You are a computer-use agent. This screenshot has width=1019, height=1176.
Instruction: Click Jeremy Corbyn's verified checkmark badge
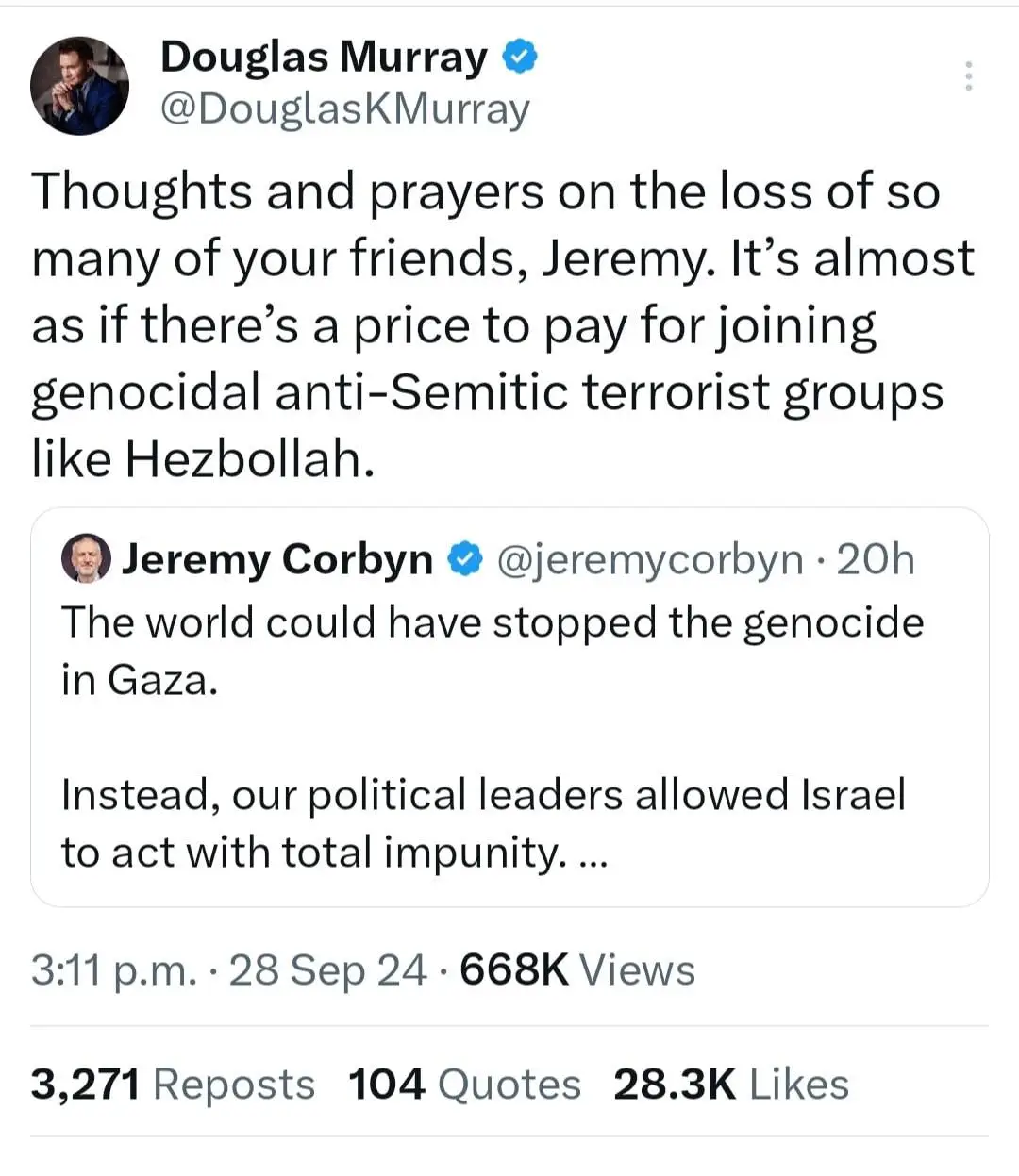point(462,560)
